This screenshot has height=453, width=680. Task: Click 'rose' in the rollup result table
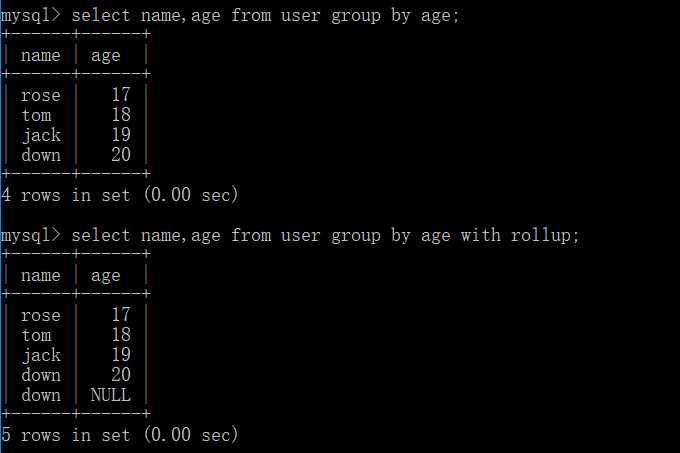click(41, 316)
